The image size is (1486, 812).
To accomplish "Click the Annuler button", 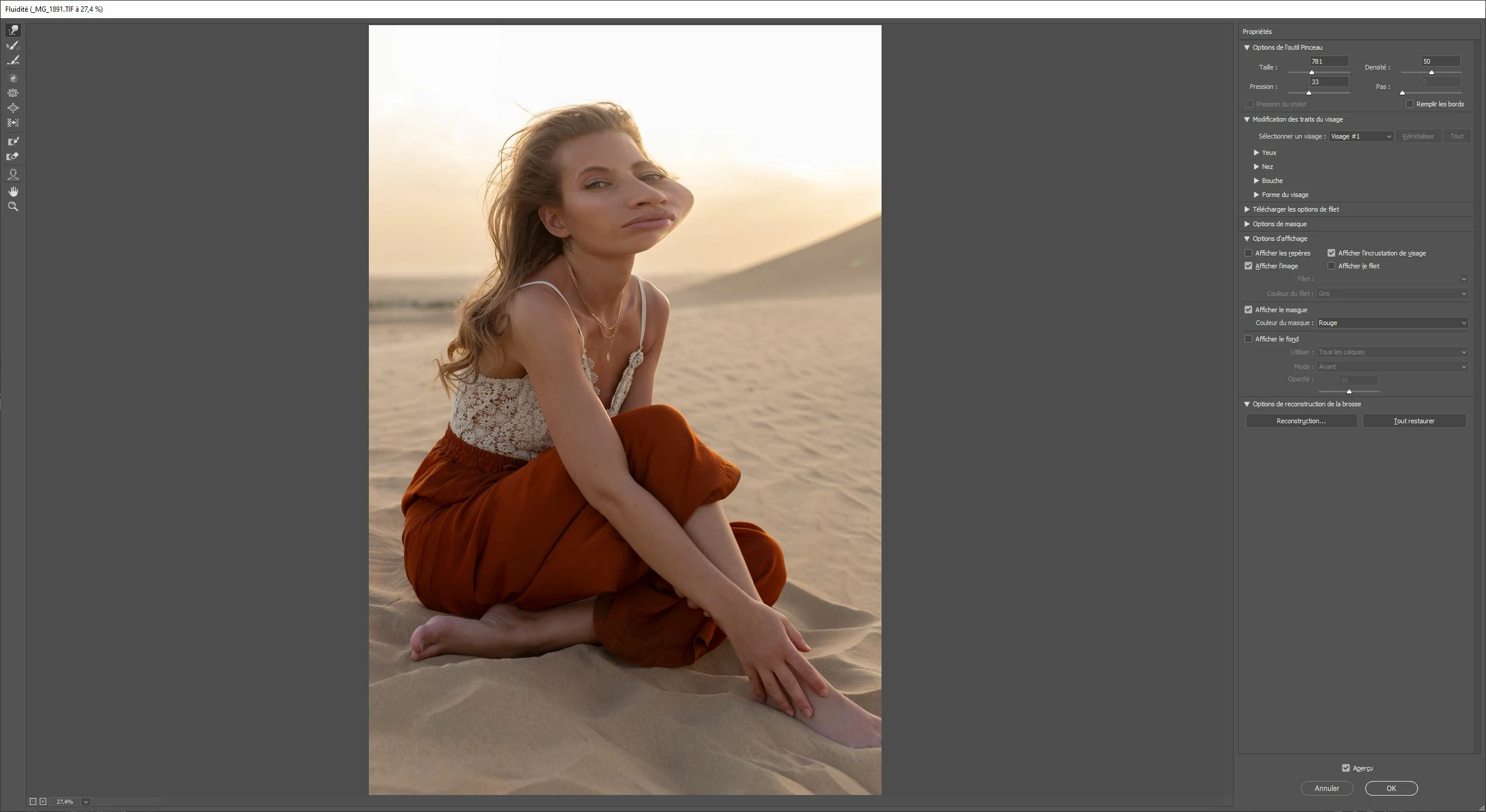I will pyautogui.click(x=1326, y=788).
